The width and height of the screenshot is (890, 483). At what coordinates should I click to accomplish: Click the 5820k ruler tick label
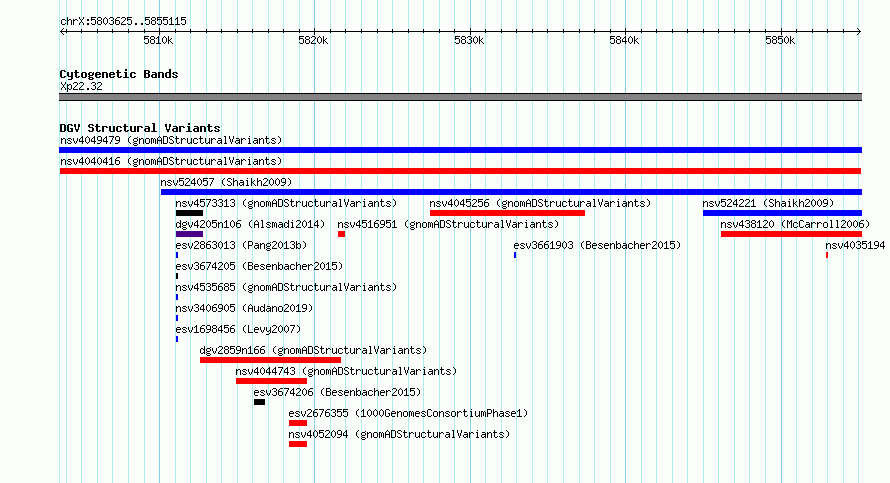(x=313, y=40)
